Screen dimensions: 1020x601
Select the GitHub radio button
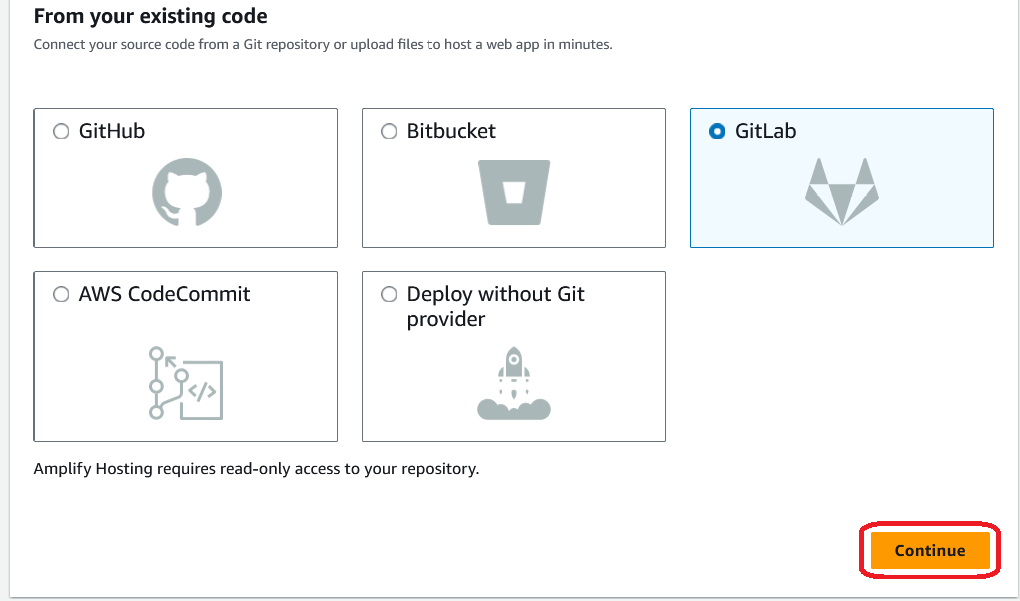point(61,131)
